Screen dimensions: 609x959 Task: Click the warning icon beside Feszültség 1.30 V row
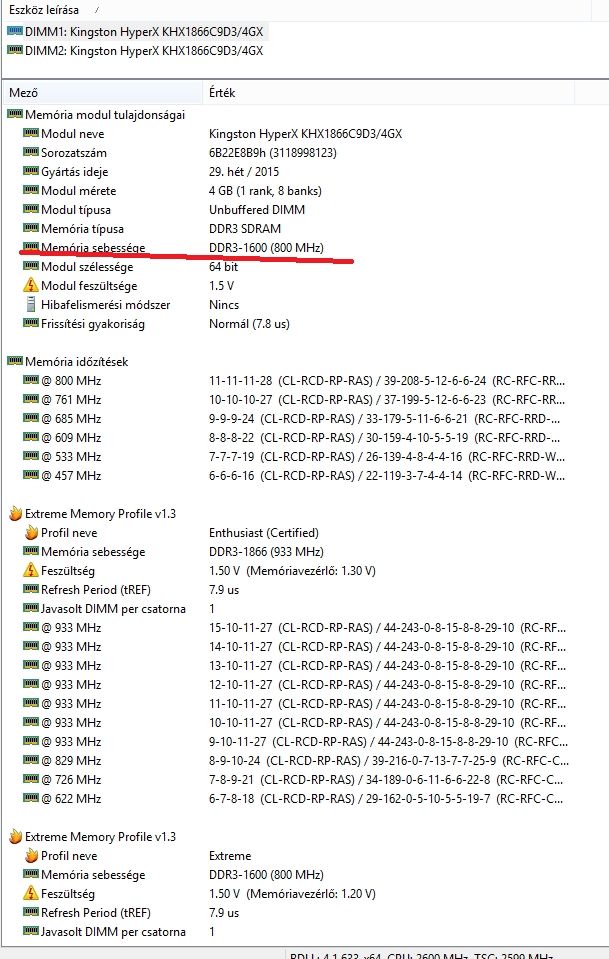tap(31, 570)
